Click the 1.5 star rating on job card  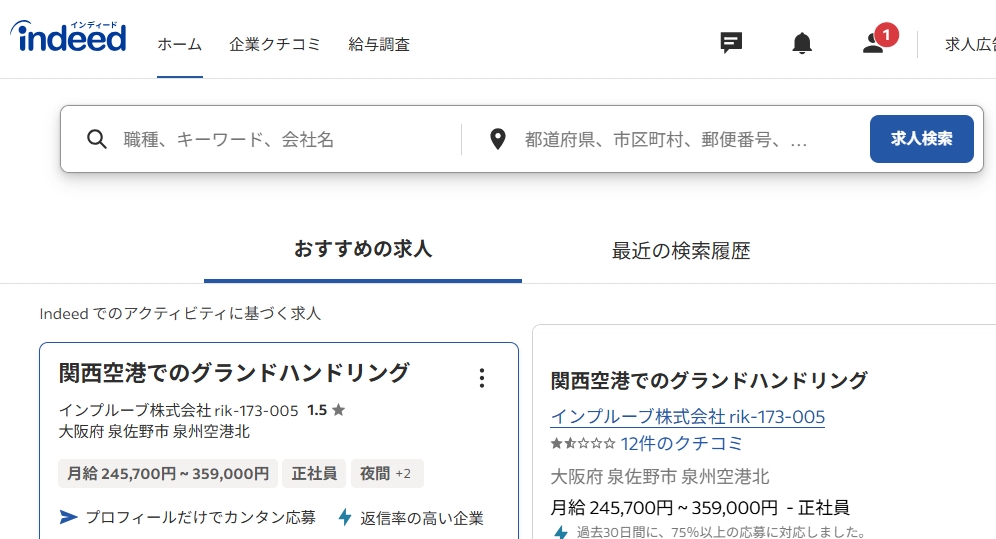(x=326, y=410)
